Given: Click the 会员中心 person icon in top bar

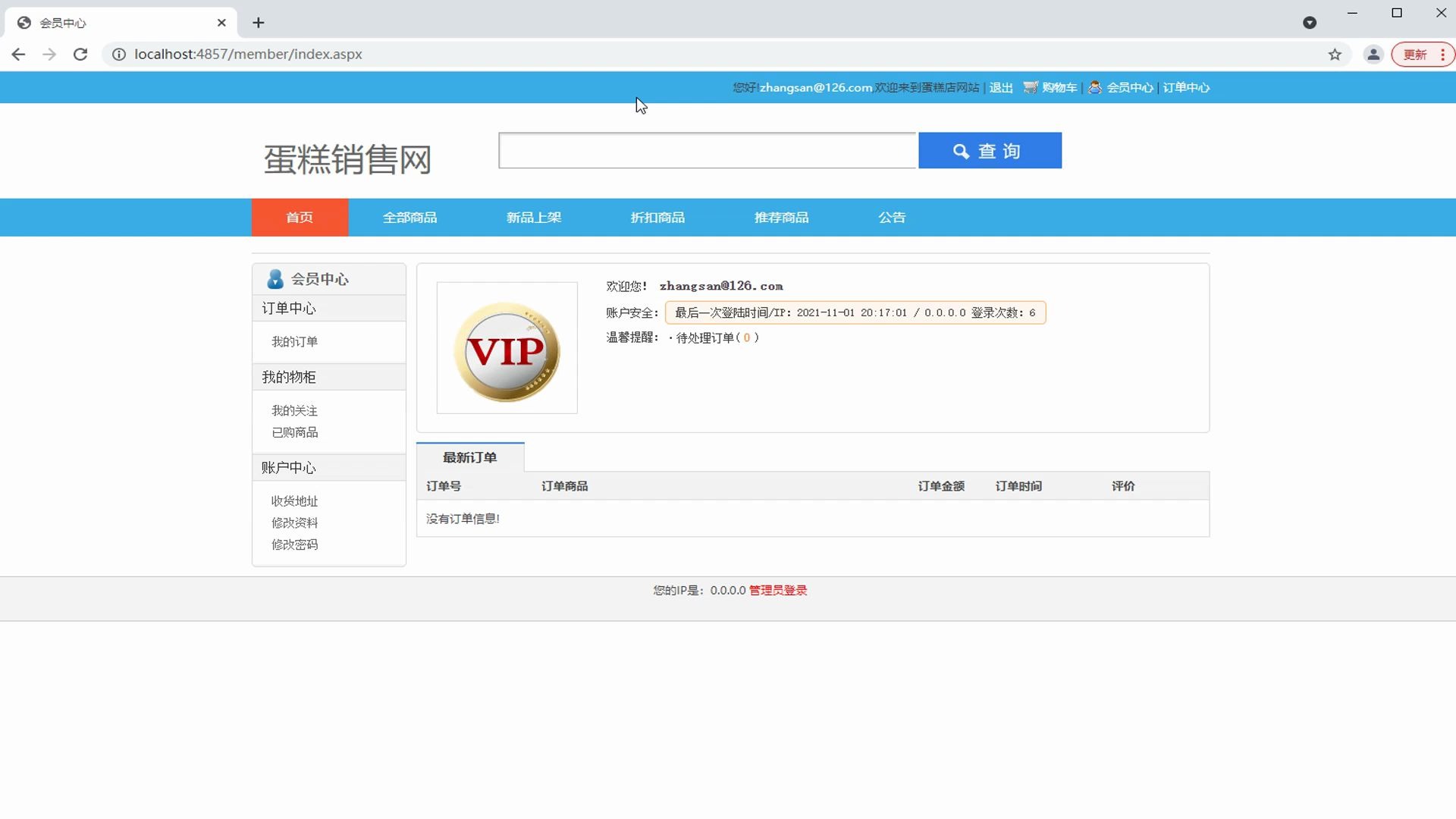Looking at the screenshot, I should click(x=1095, y=87).
